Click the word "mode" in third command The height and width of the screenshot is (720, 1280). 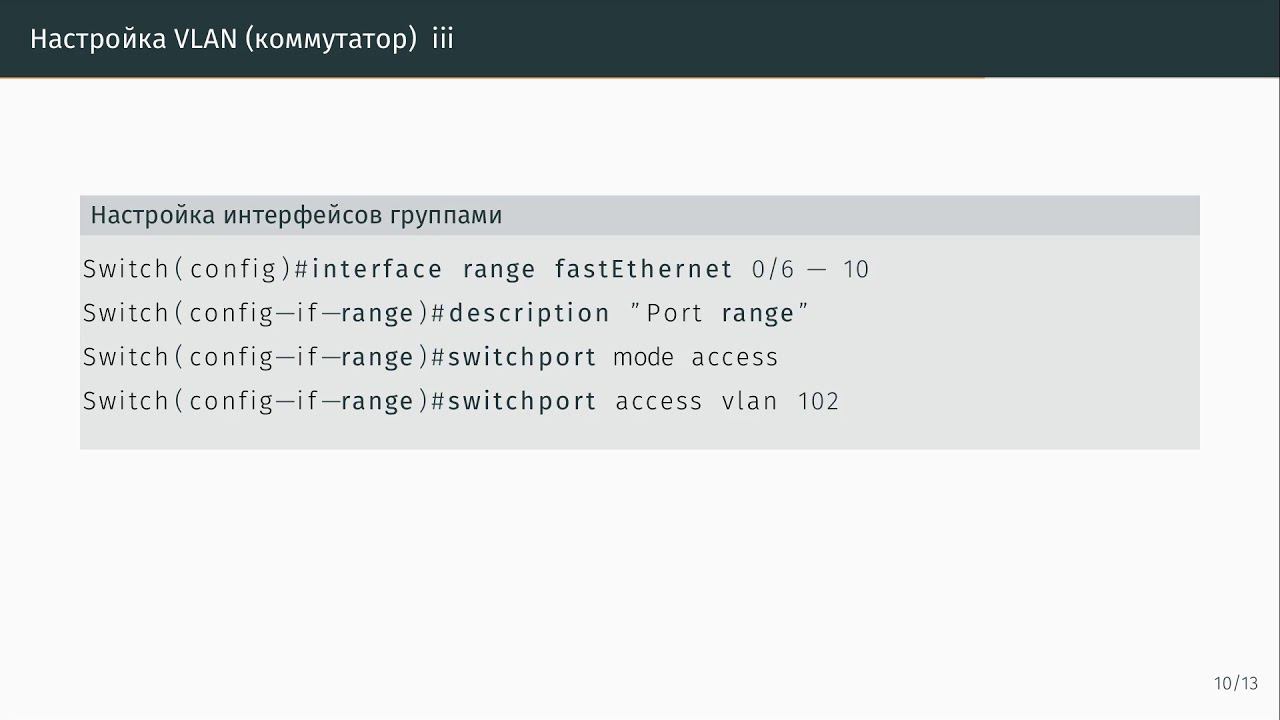643,357
